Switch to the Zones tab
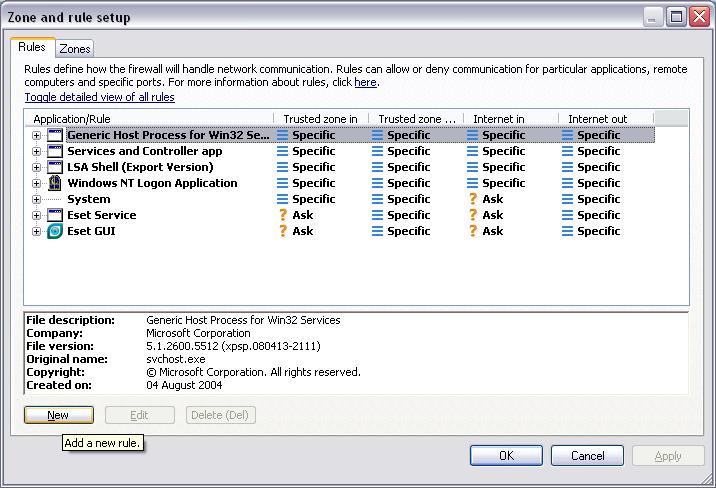 coord(75,49)
